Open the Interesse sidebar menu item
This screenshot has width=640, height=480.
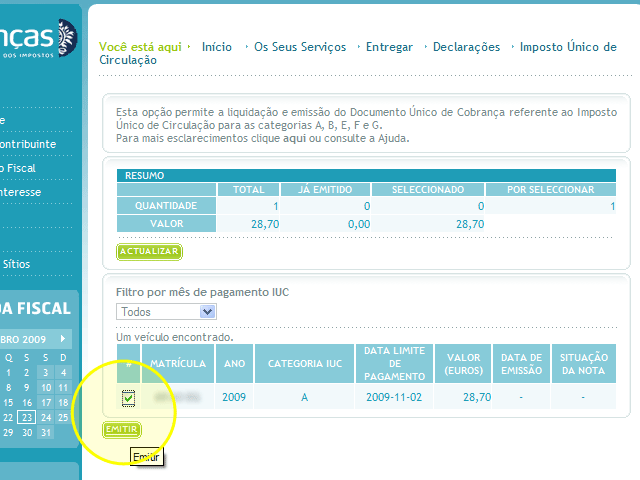[20, 192]
